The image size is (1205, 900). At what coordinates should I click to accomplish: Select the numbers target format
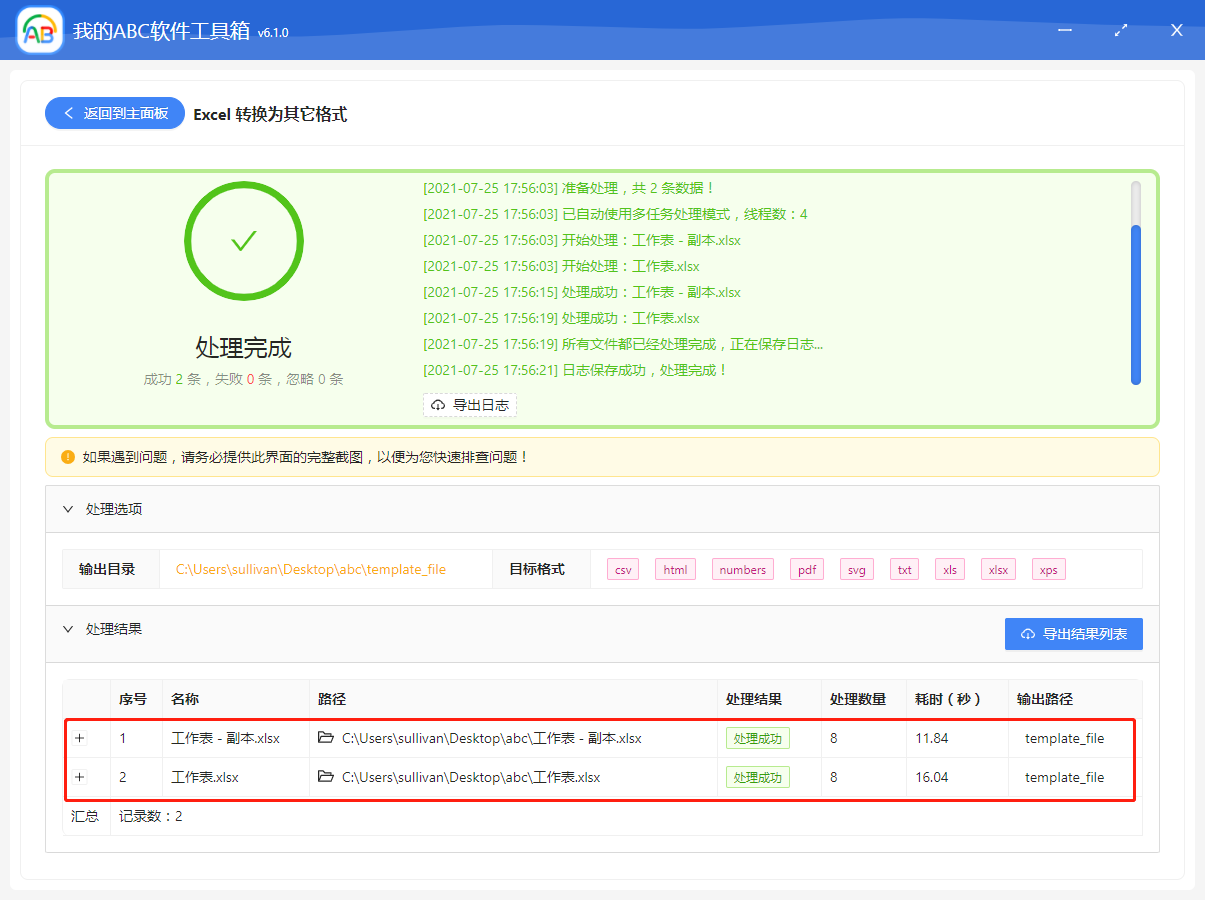tap(742, 568)
